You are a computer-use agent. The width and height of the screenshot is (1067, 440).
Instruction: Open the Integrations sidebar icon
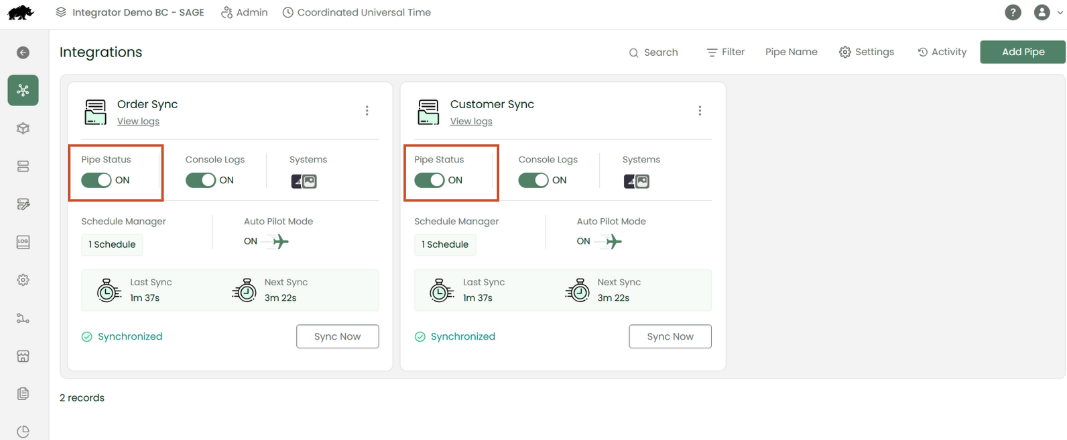click(x=23, y=90)
